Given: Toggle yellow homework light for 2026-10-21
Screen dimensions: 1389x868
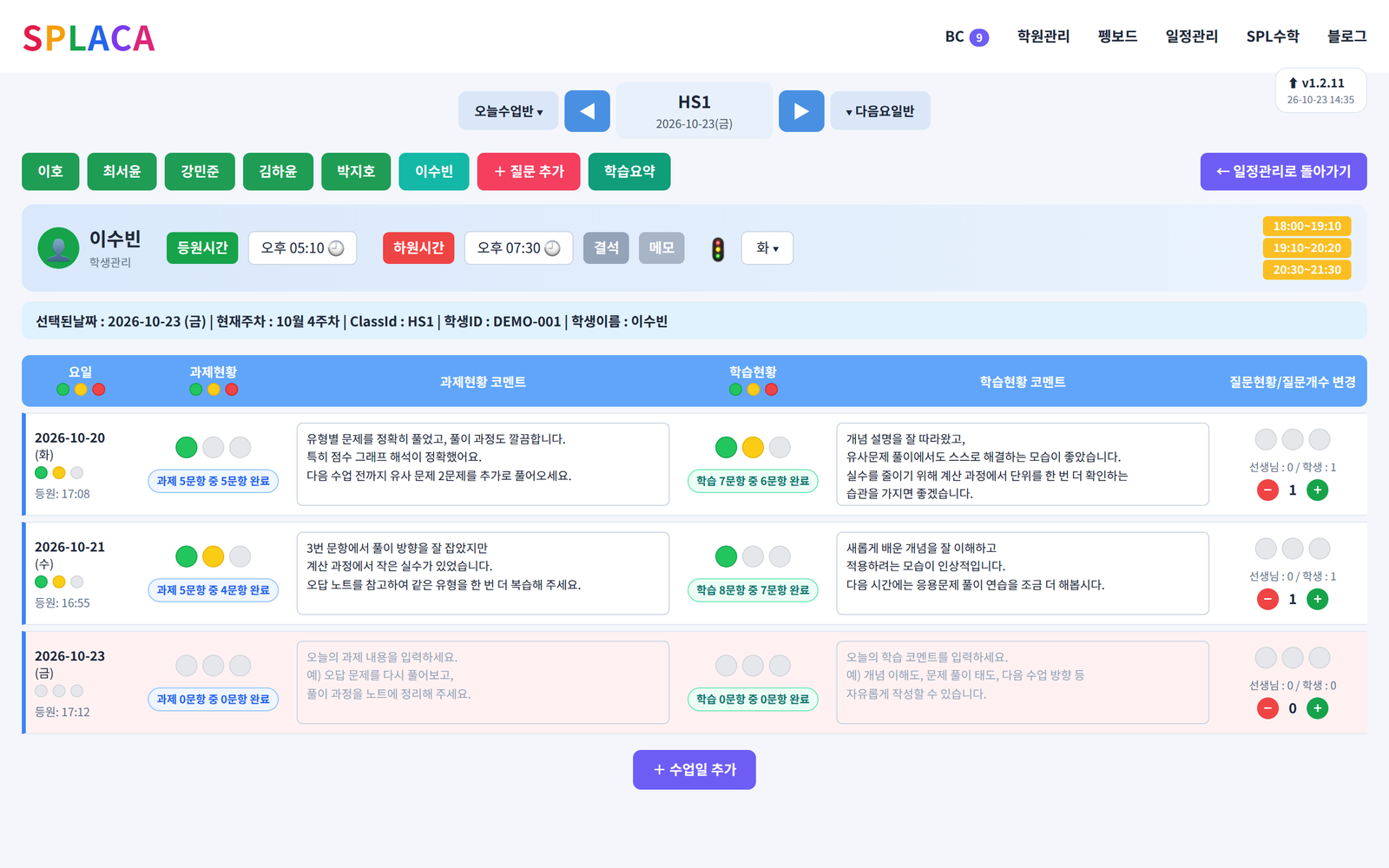Looking at the screenshot, I should click(x=214, y=556).
